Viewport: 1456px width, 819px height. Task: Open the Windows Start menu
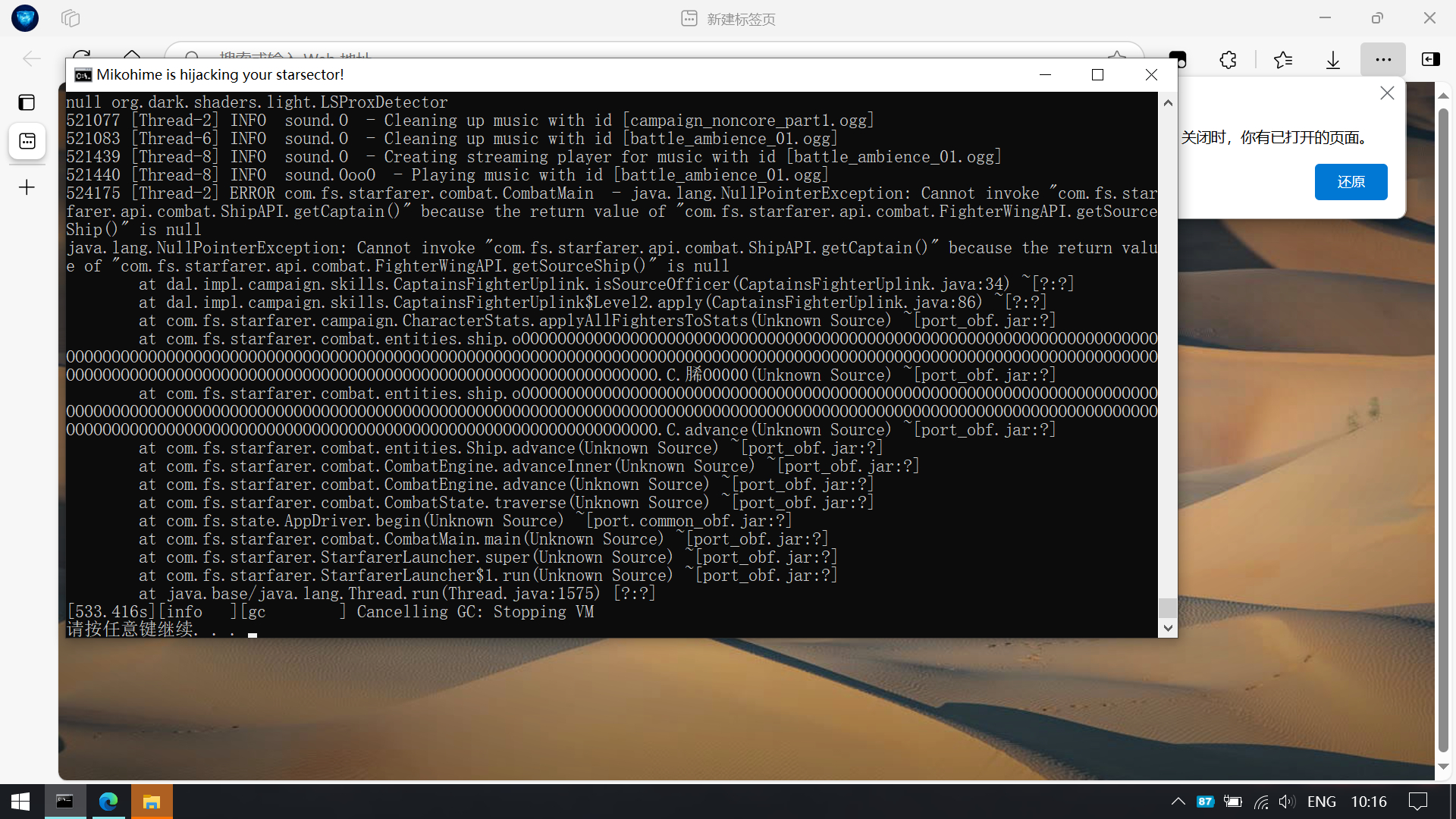point(20,802)
